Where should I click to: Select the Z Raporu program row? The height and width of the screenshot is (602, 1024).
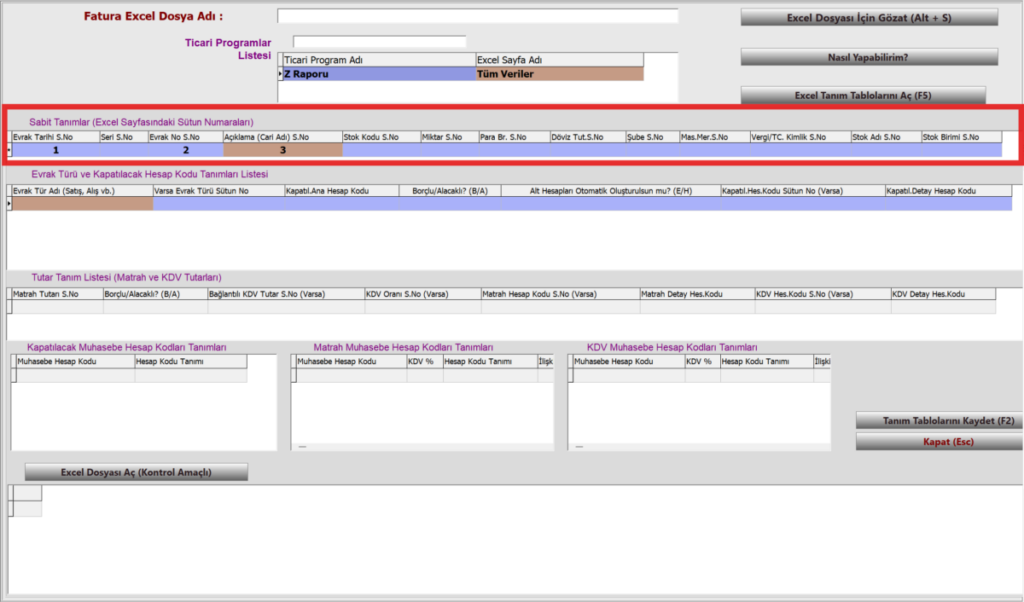pos(379,74)
